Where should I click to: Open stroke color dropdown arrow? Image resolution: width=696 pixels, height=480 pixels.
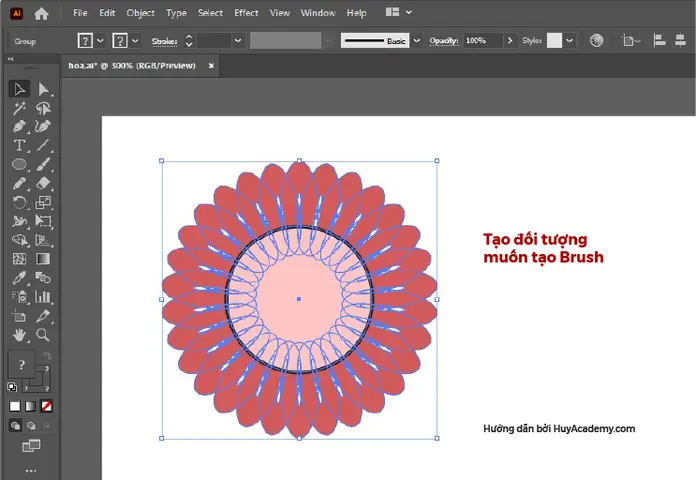135,41
